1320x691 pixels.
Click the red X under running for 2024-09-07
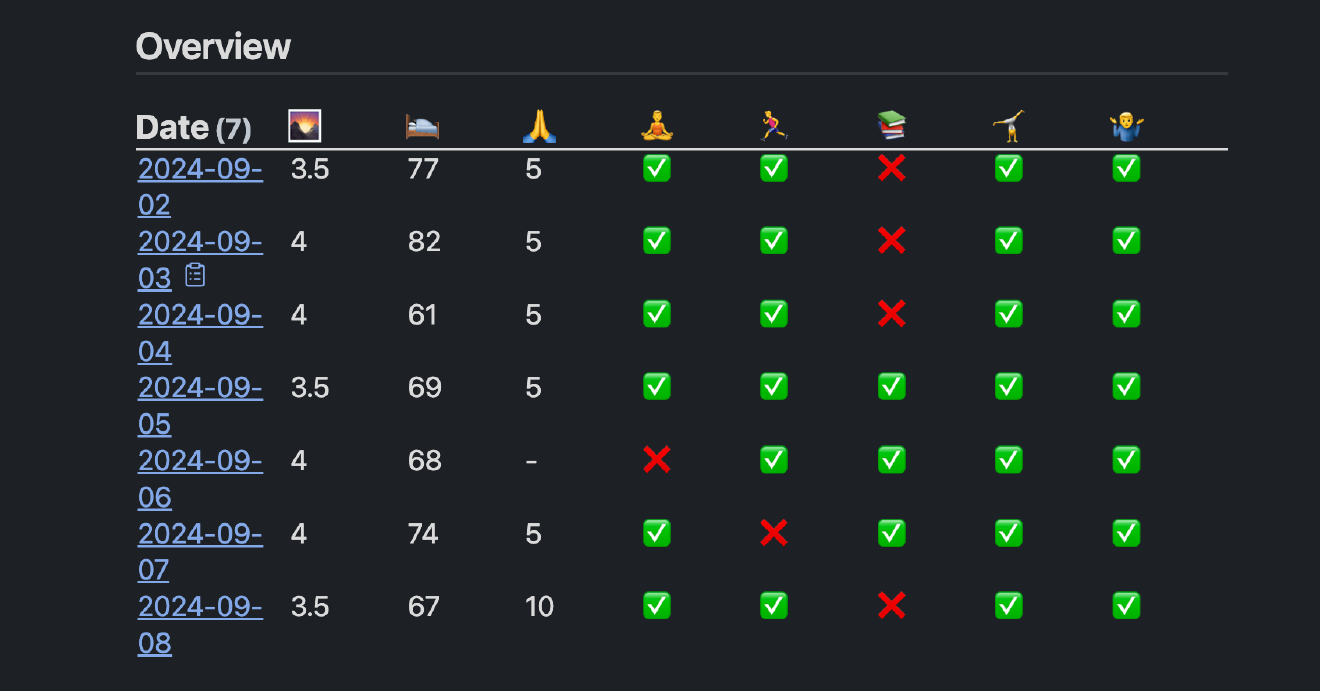pyautogui.click(x=773, y=533)
